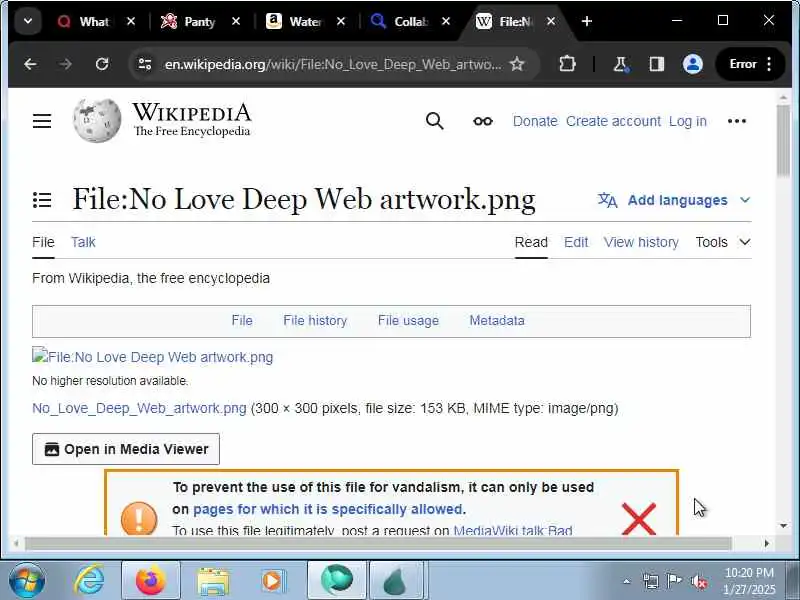800x600 pixels.
Task: Reload the current Wikipedia page
Action: click(x=102, y=64)
